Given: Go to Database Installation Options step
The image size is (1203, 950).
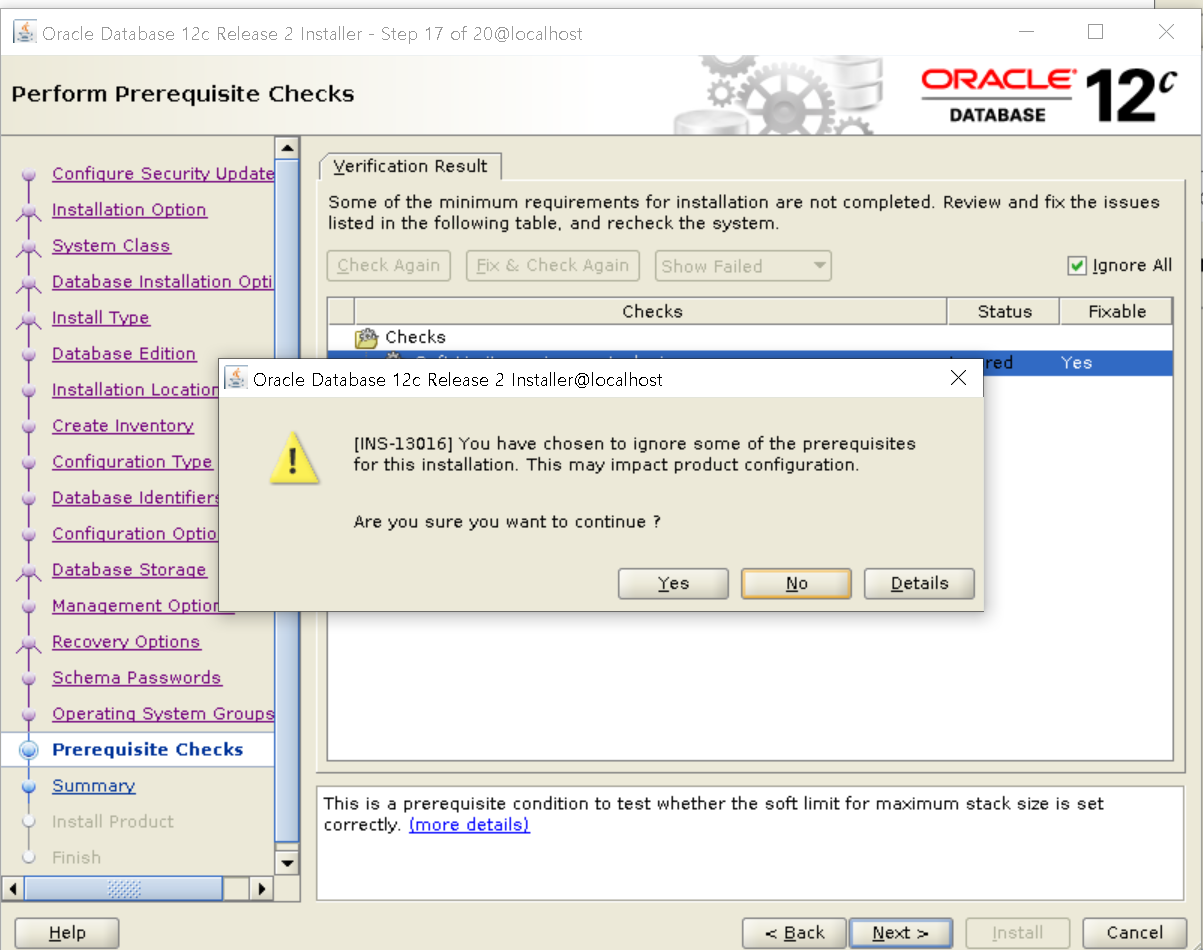Looking at the screenshot, I should click(x=163, y=282).
